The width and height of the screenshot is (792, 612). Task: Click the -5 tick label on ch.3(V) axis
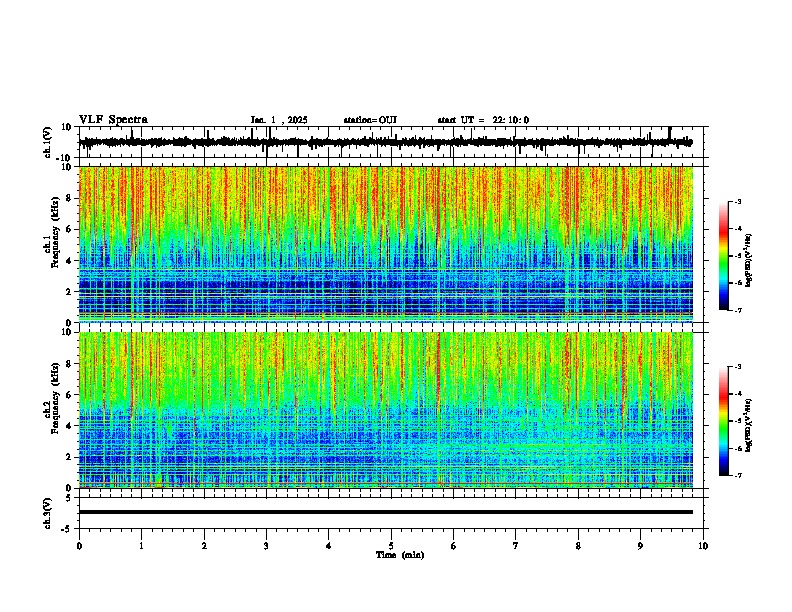tap(67, 529)
